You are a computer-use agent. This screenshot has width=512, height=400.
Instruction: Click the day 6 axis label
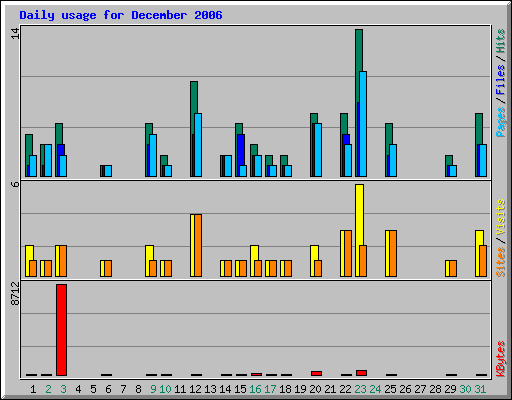(108, 389)
